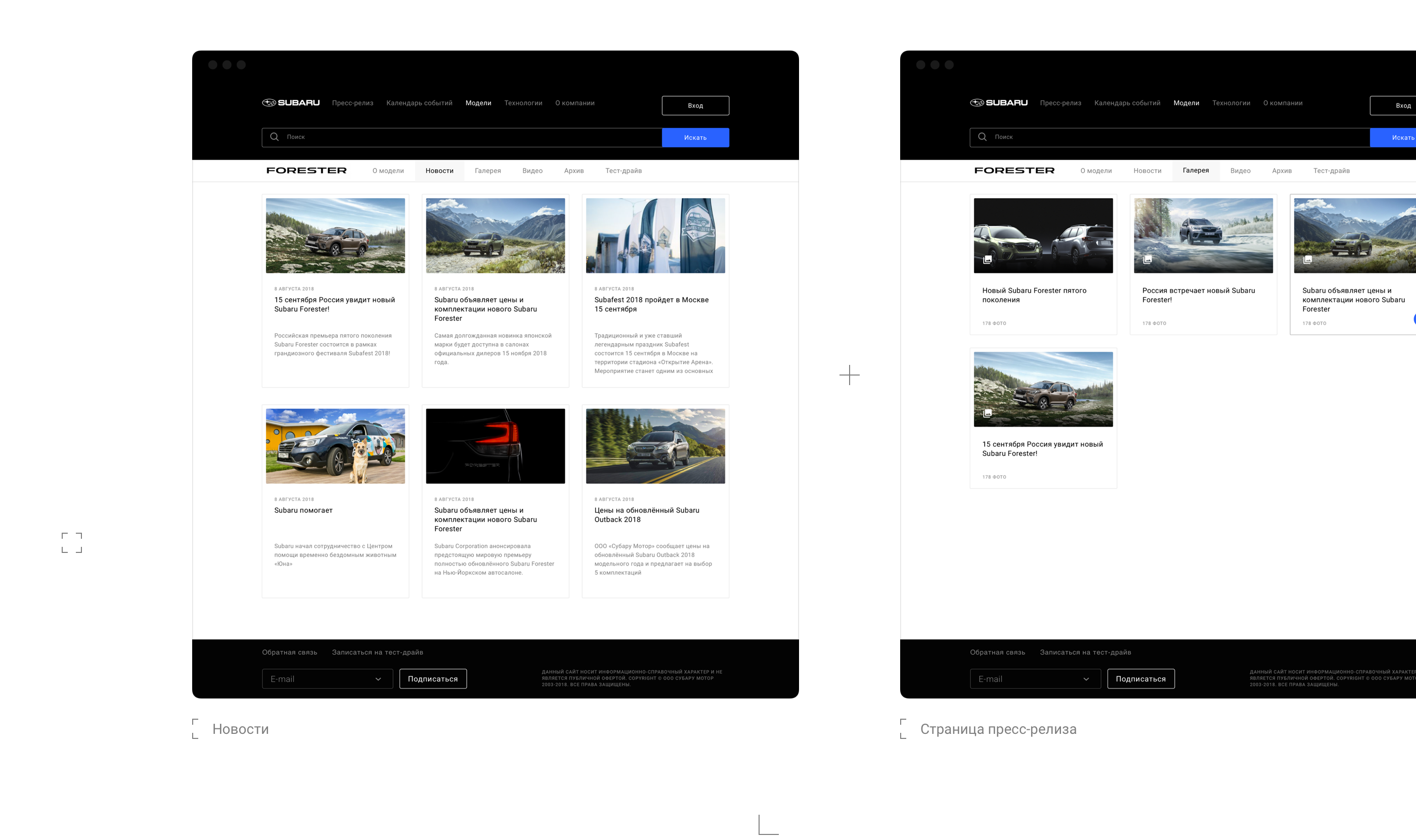Click headline Цены на обновлённый Subaru Outback 2018
1416x840 pixels.
pos(647,515)
